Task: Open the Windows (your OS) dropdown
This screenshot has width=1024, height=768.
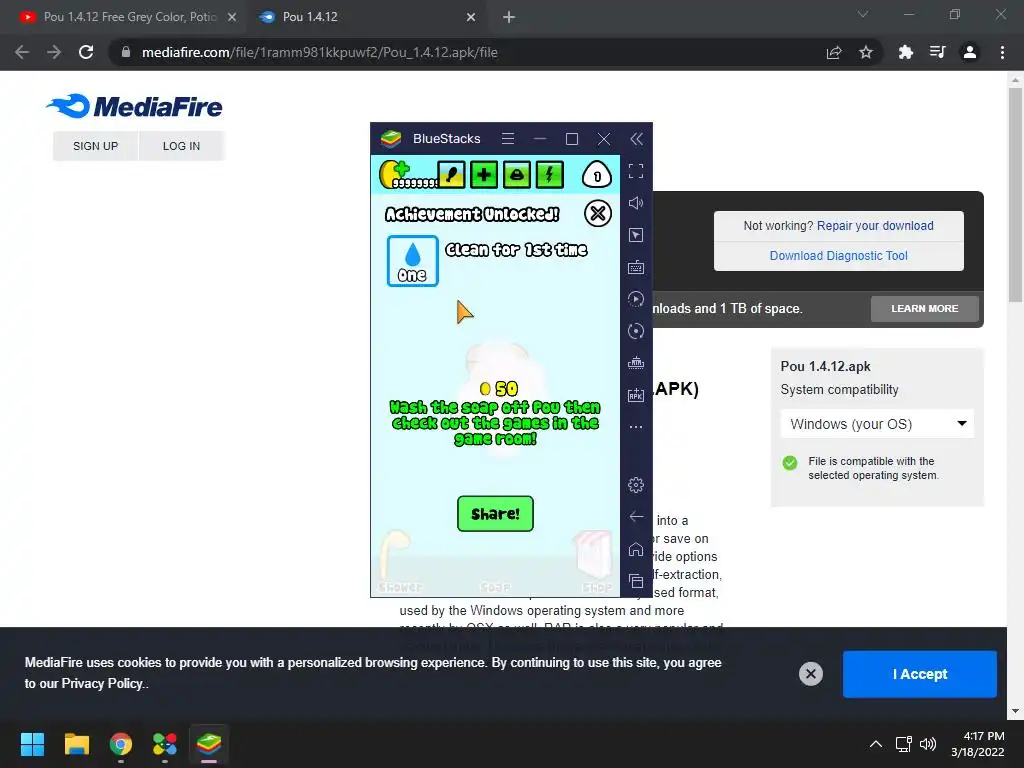Action: (x=877, y=424)
